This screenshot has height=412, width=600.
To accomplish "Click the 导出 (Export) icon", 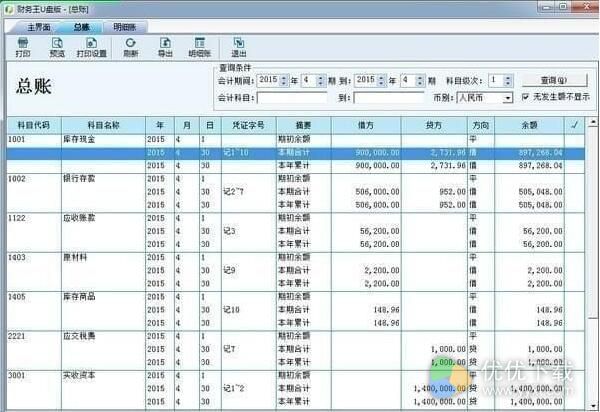I will pos(165,48).
